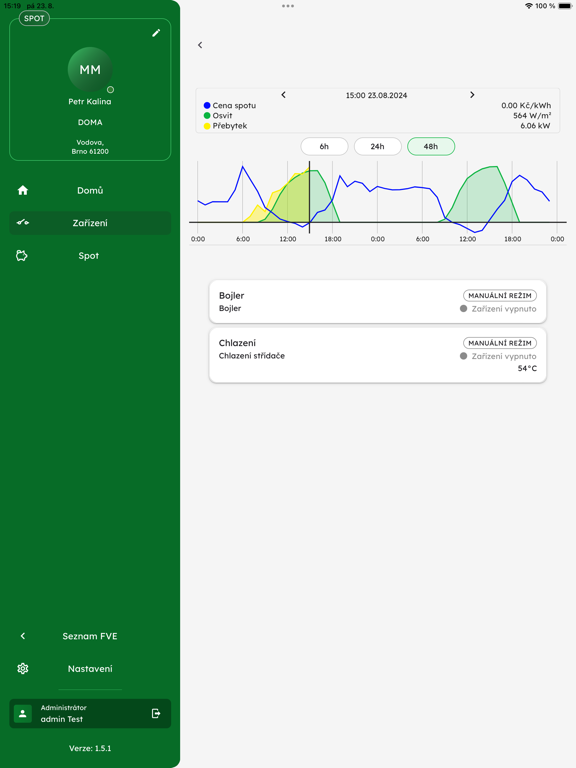The image size is (576, 768).
Task: Select the 6h time range
Action: coord(324,146)
